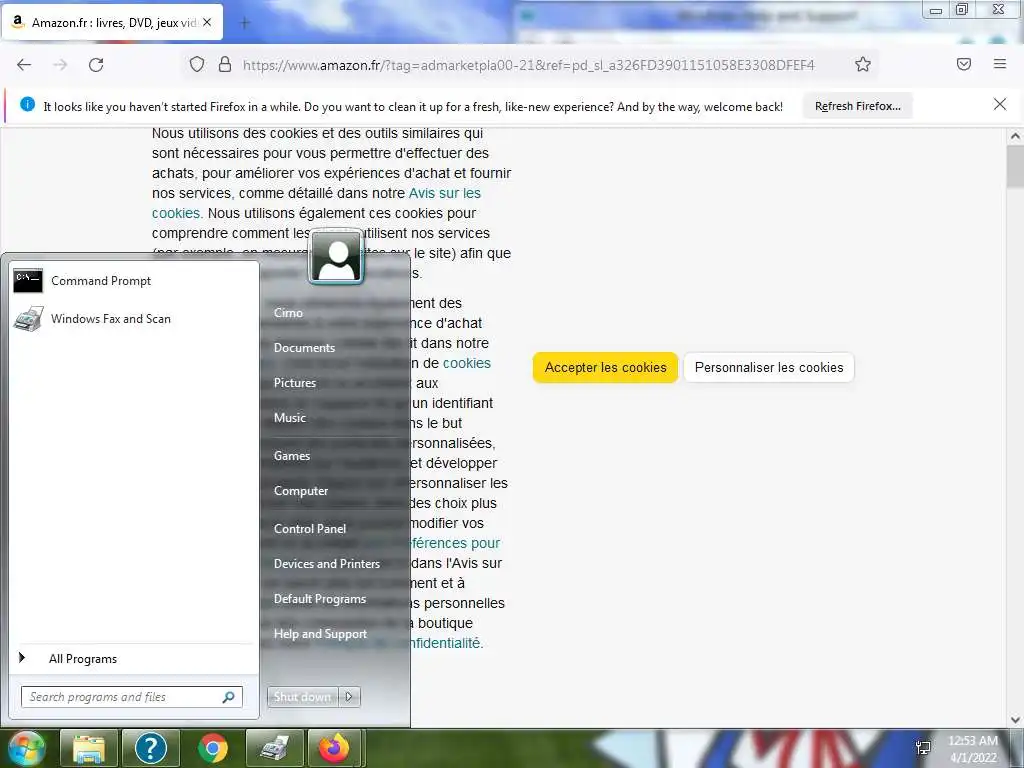
Task: Launch Google Chrome from taskbar
Action: click(212, 748)
